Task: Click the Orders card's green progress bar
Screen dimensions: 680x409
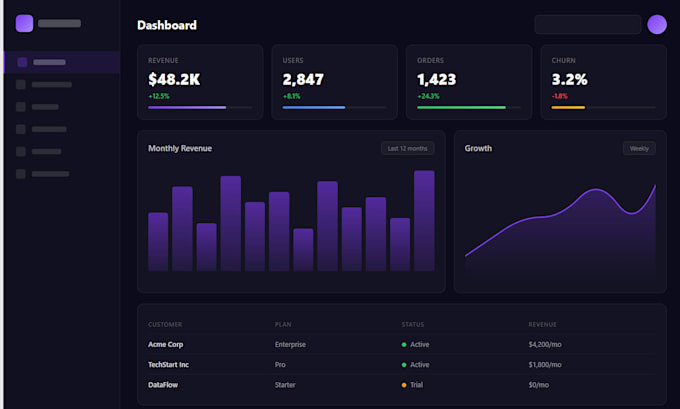Action: tap(461, 107)
